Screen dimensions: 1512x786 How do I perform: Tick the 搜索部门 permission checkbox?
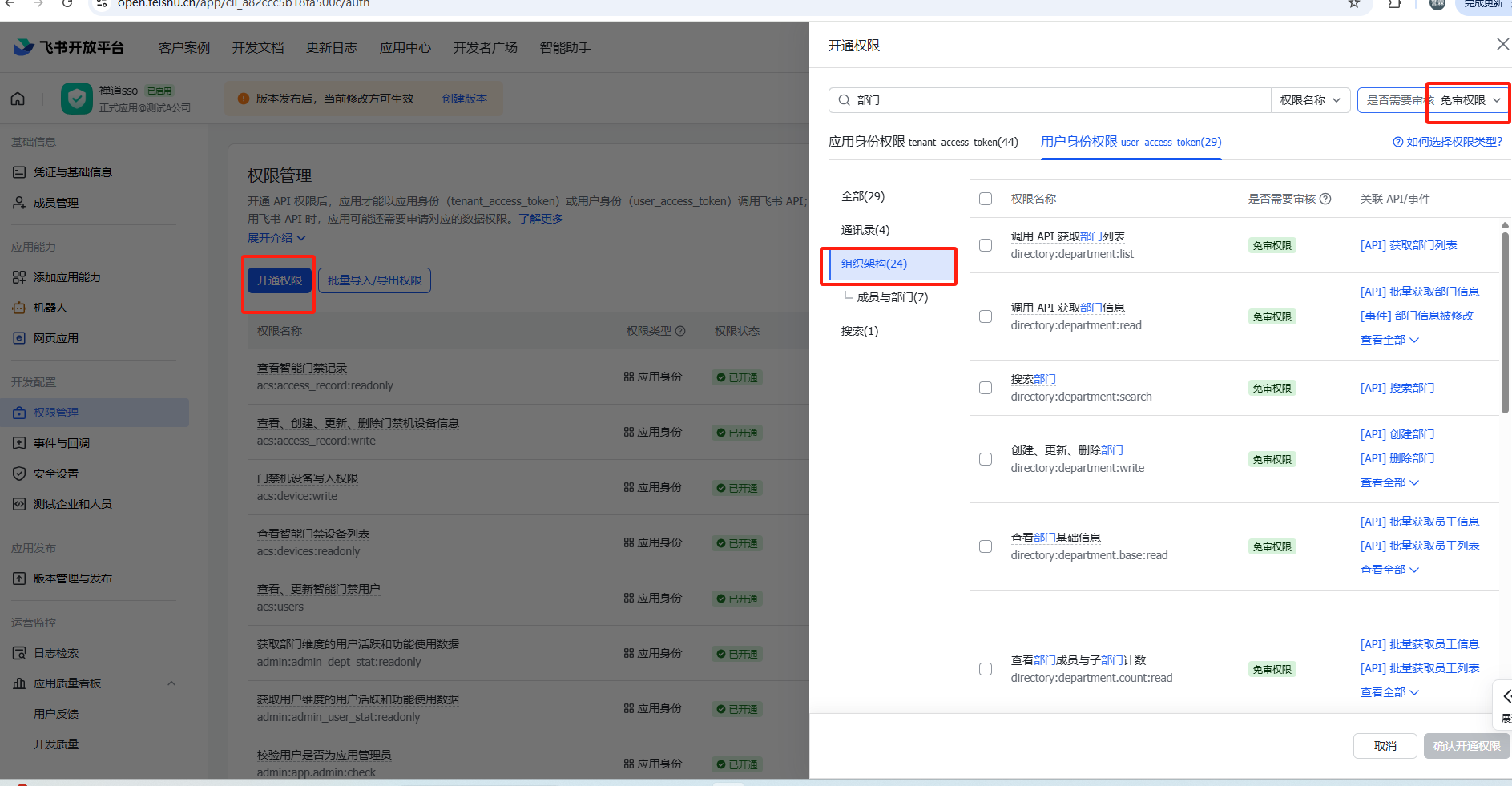pyautogui.click(x=986, y=388)
